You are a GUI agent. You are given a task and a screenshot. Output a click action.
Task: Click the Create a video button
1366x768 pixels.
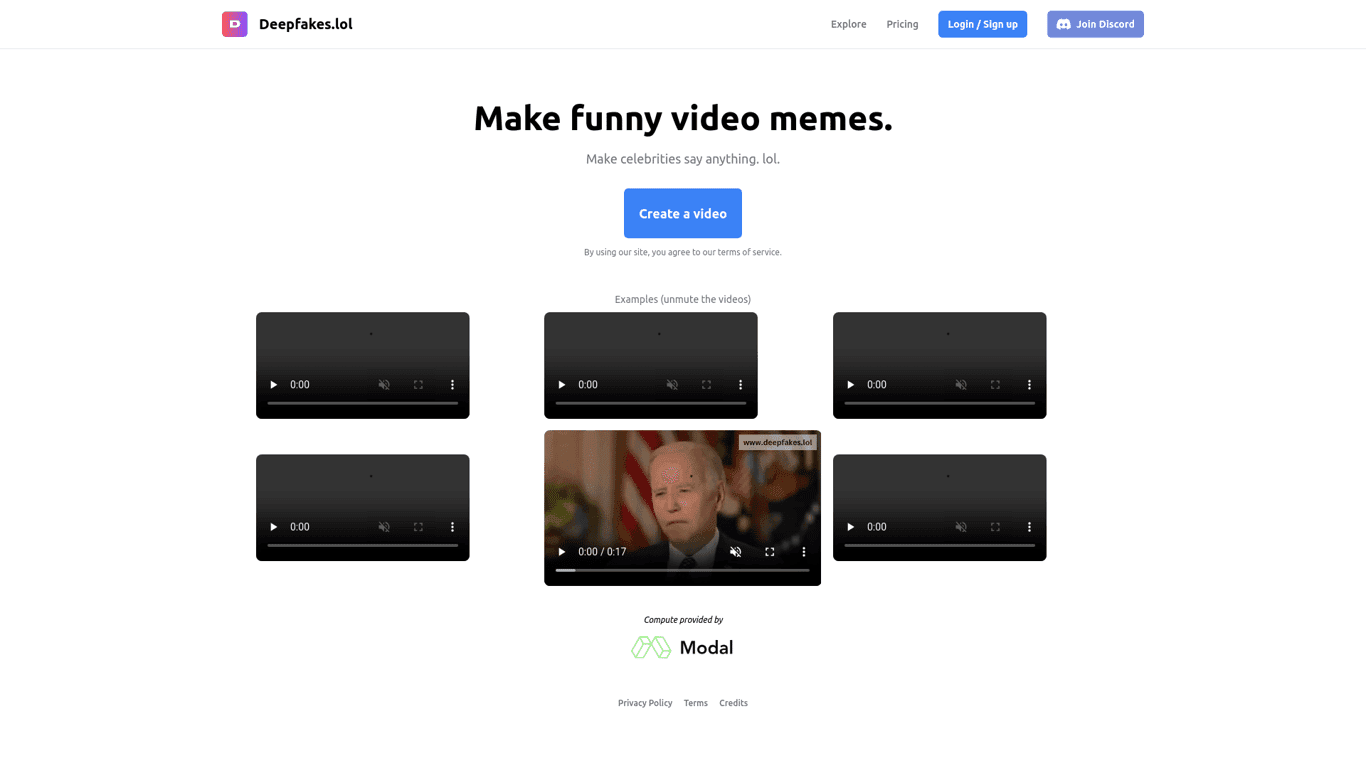click(x=682, y=213)
